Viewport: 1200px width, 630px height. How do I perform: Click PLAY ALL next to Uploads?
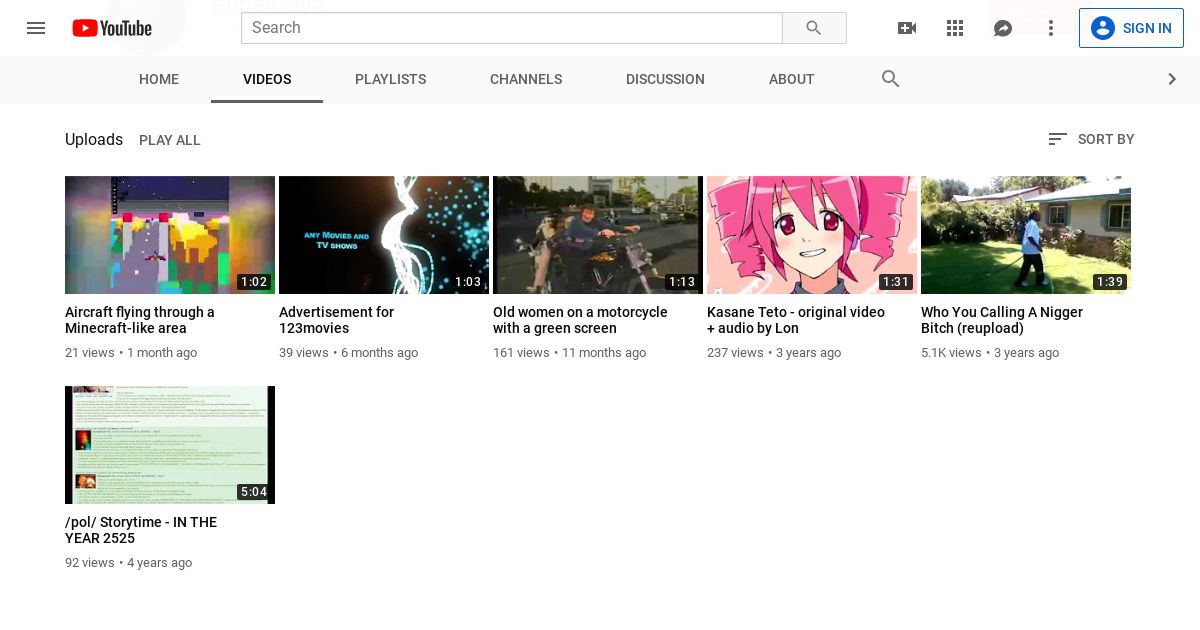[170, 140]
